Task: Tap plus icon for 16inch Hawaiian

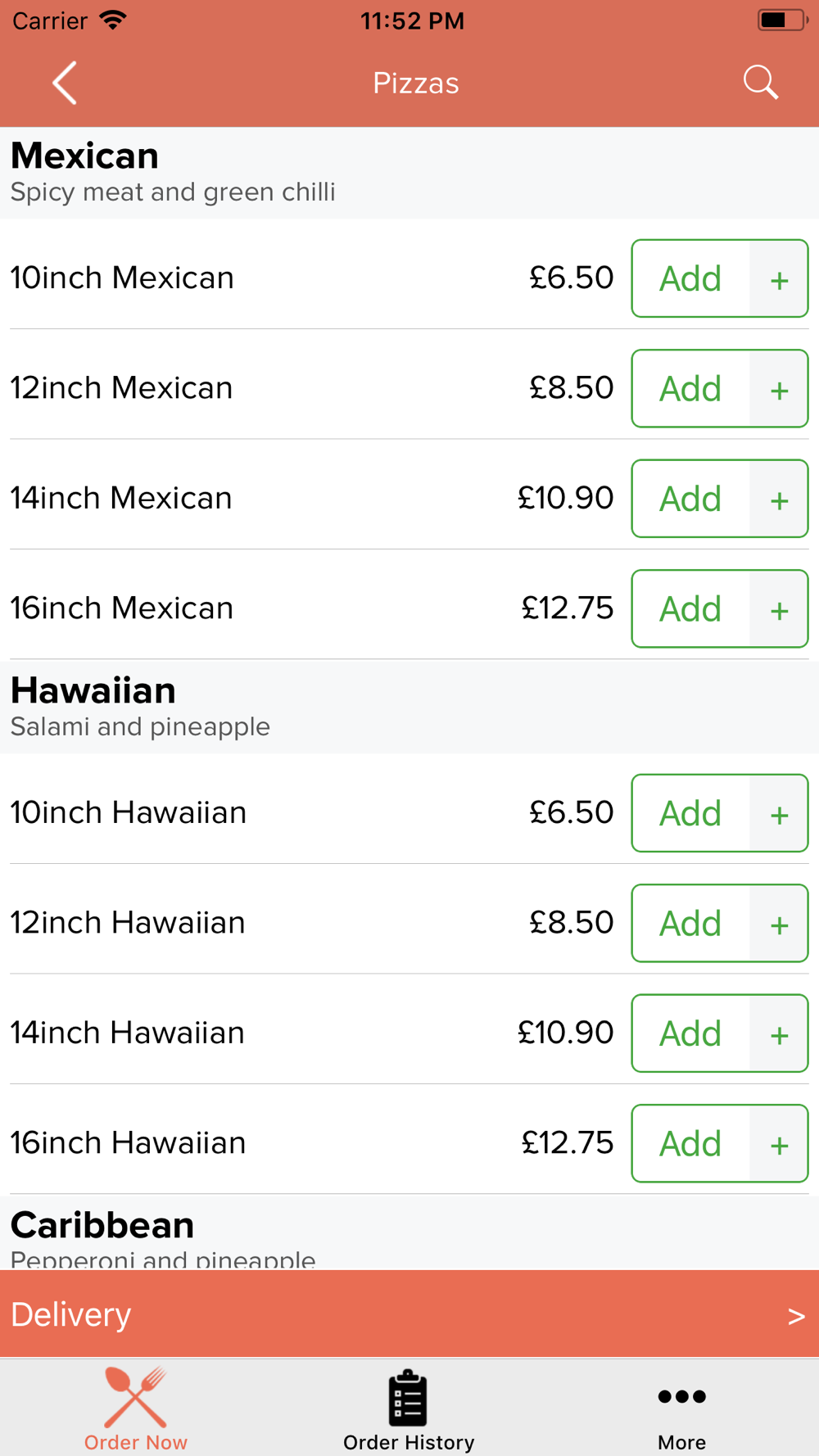Action: pyautogui.click(x=779, y=1143)
